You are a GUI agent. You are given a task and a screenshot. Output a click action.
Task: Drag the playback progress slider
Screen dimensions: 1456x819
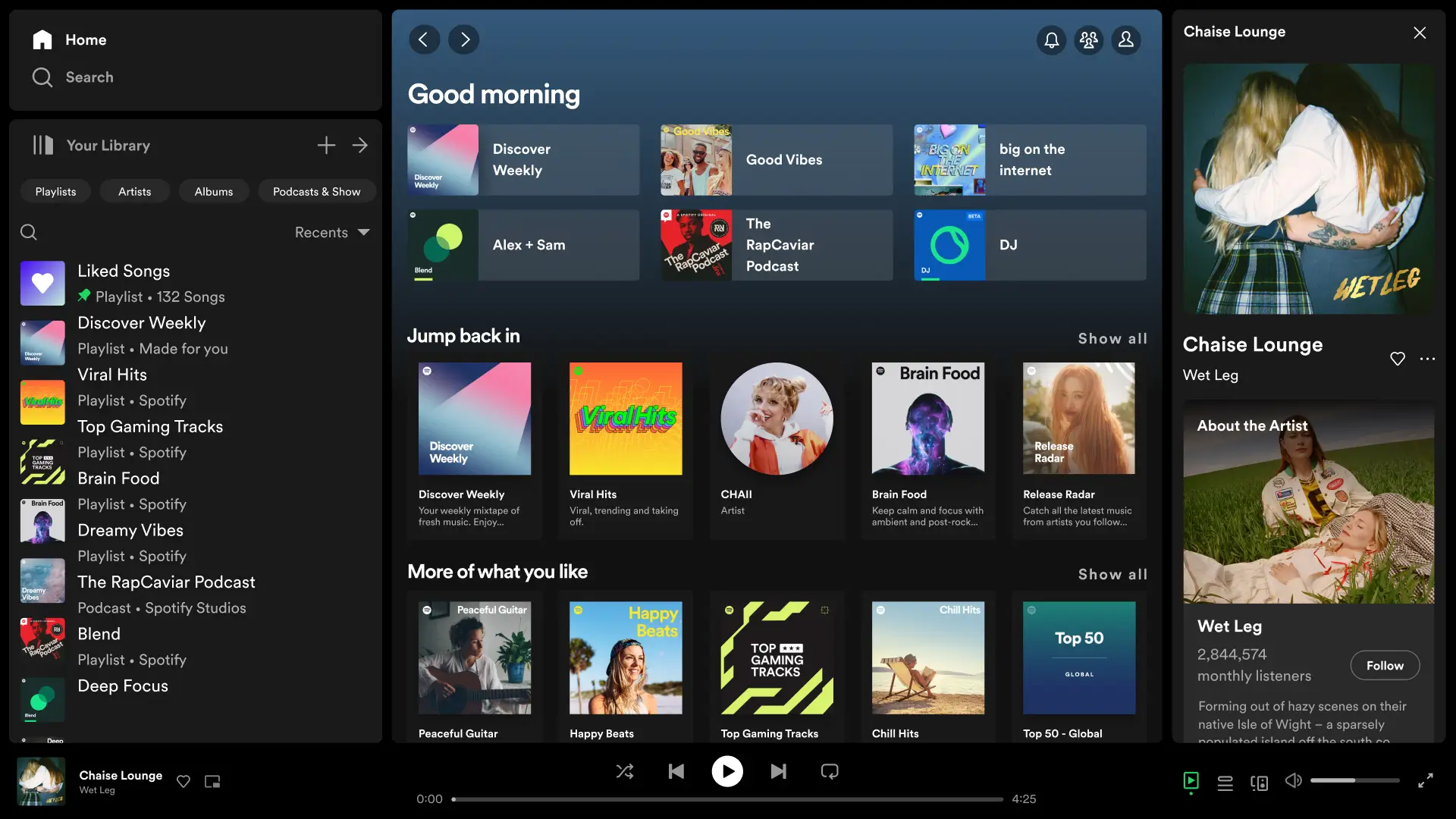pos(455,799)
